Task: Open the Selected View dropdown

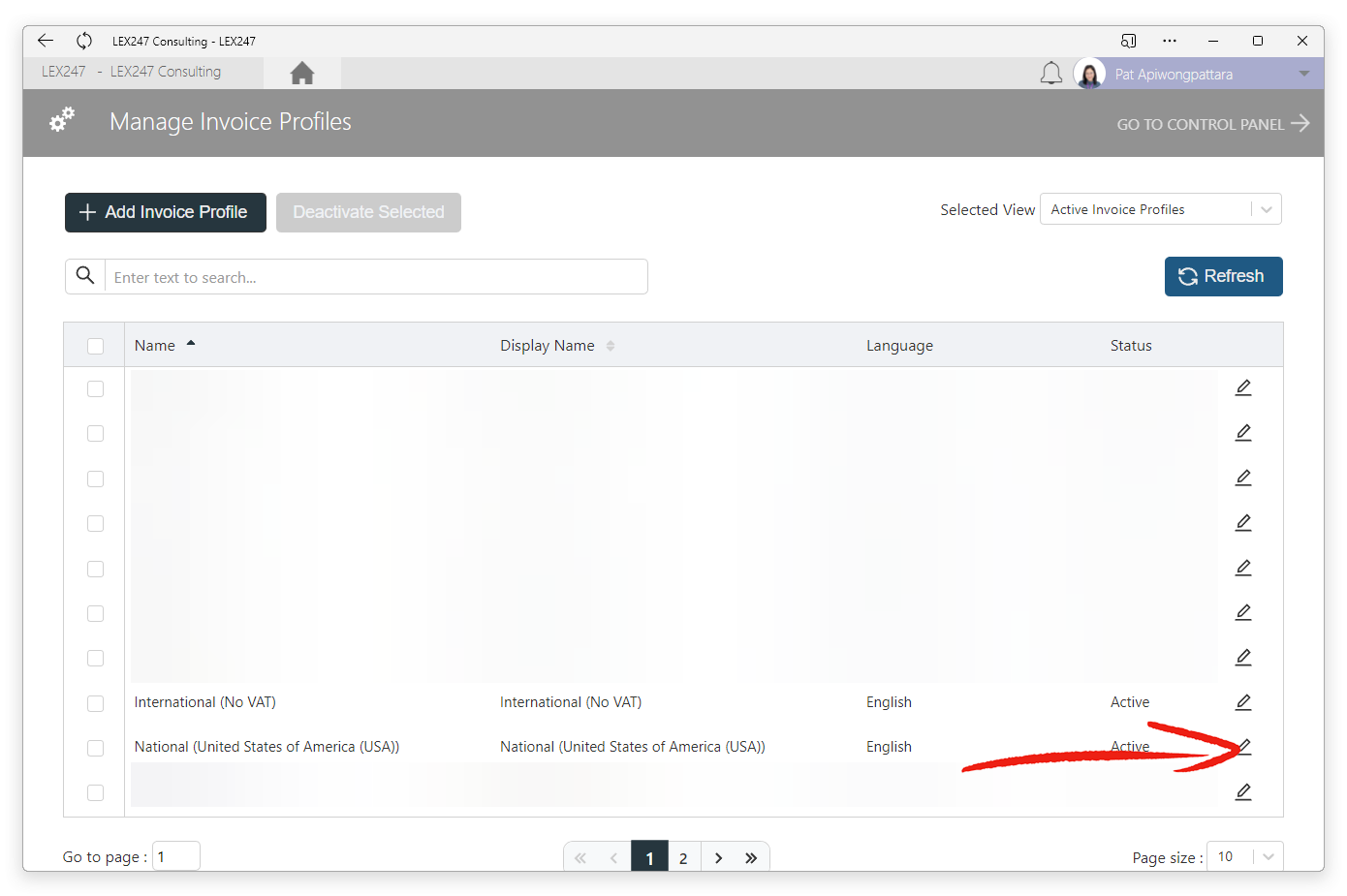Action: [1160, 209]
